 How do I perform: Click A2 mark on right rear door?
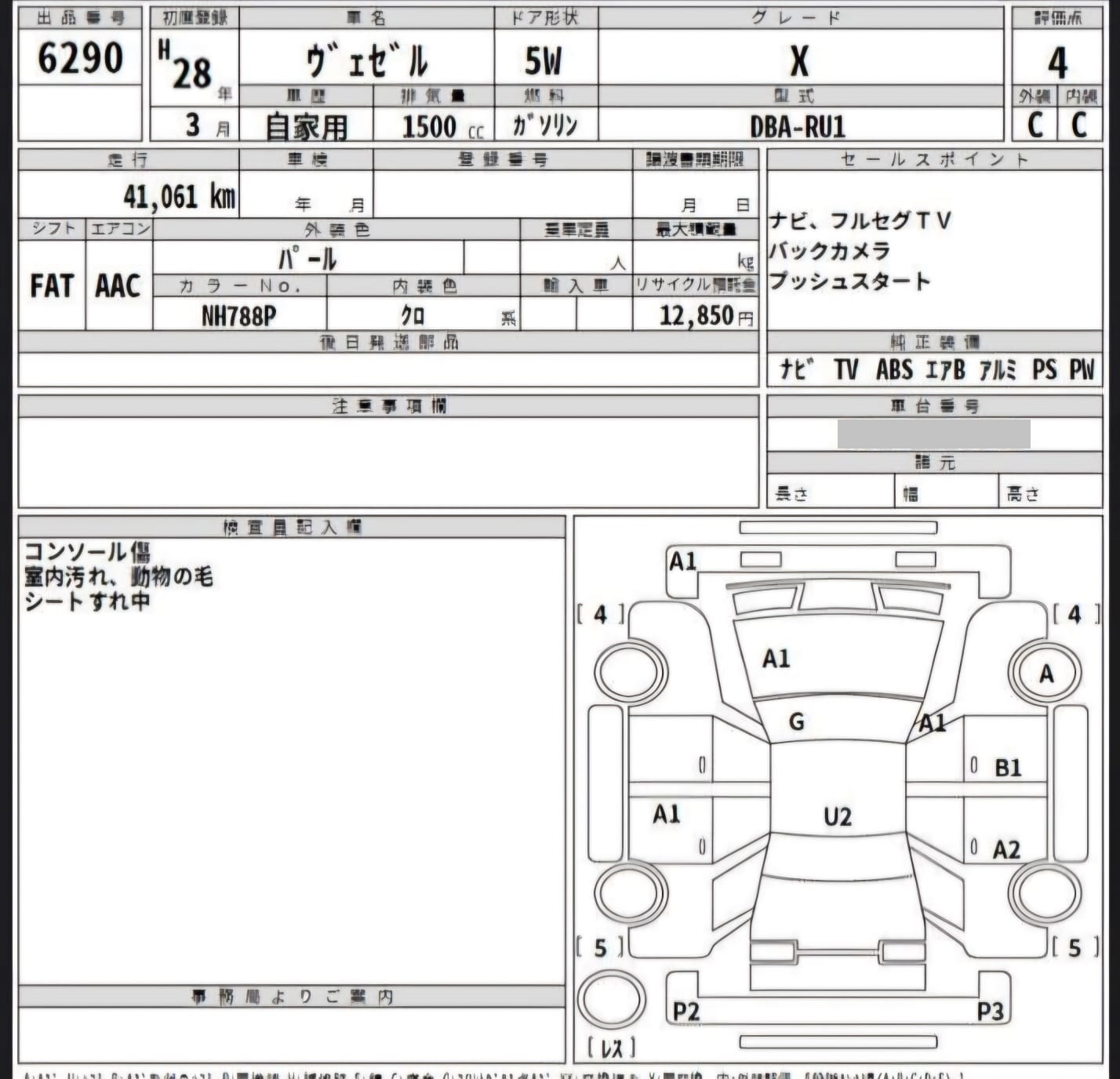[x=1006, y=850]
